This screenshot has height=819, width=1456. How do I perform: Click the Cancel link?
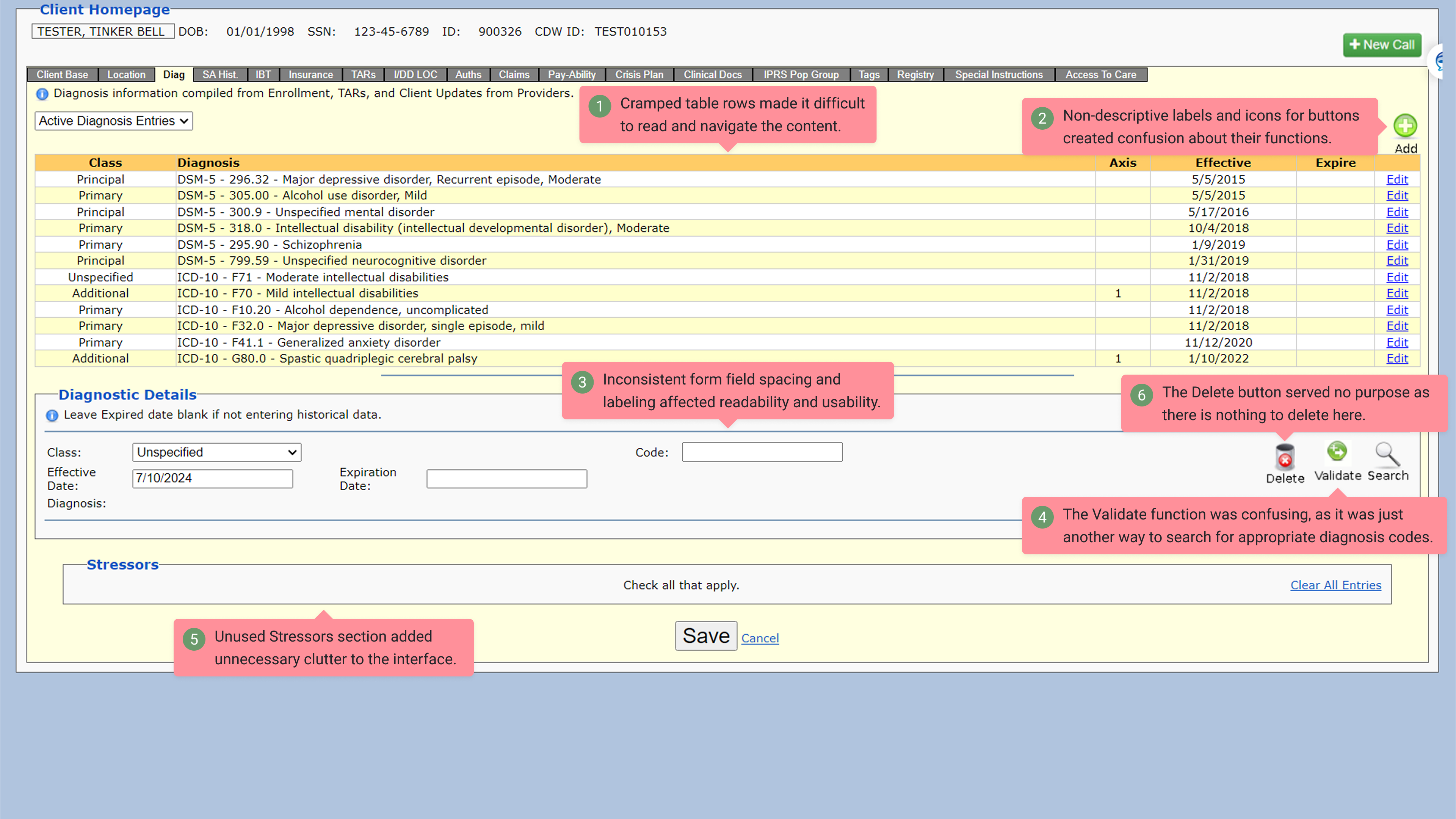tap(760, 638)
